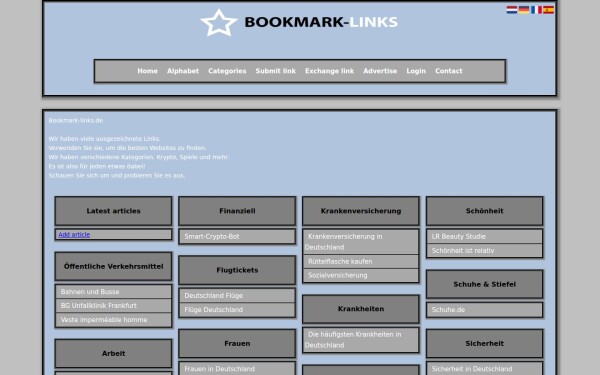Open the Finanziell category header
The width and height of the screenshot is (600, 375).
pyautogui.click(x=237, y=211)
